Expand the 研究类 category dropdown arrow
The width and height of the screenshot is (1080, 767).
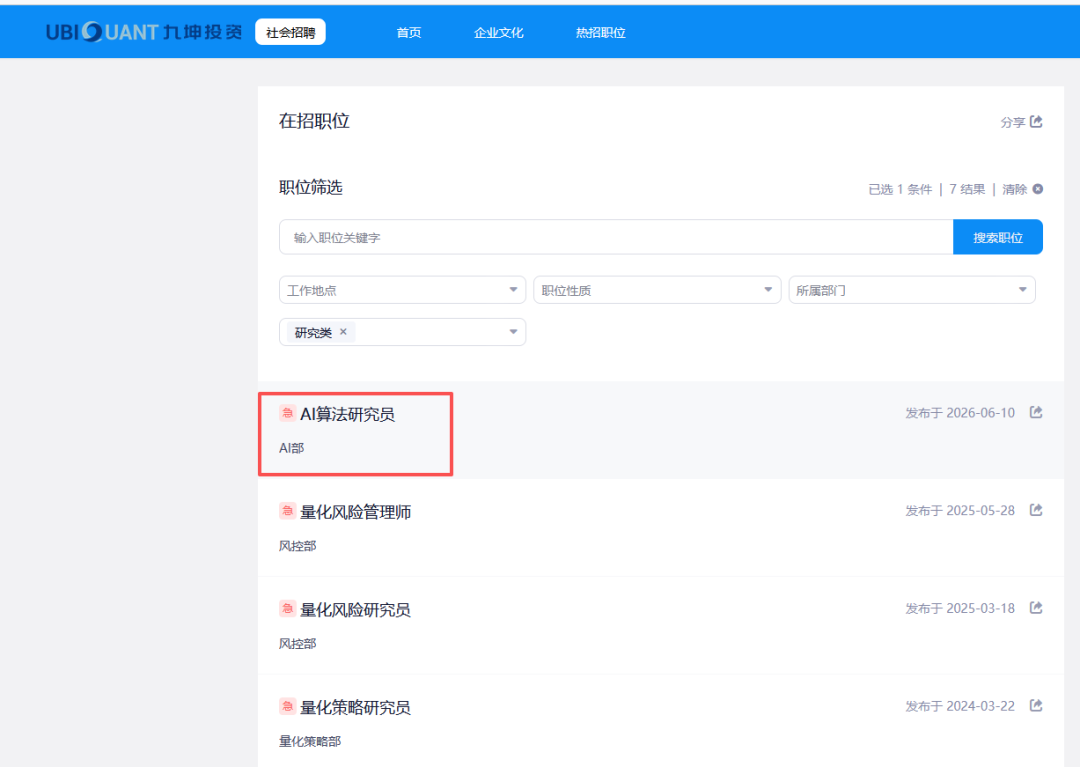(513, 332)
